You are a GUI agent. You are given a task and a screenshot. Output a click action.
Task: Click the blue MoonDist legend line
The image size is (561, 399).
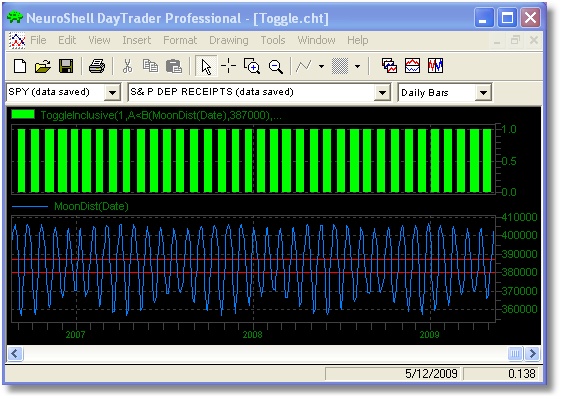point(30,206)
